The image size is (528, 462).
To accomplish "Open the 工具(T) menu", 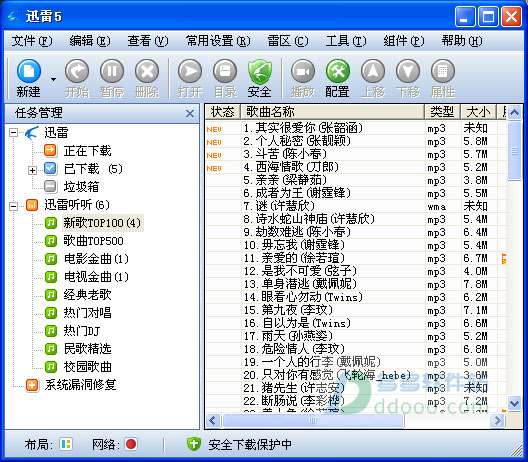I will pos(346,41).
